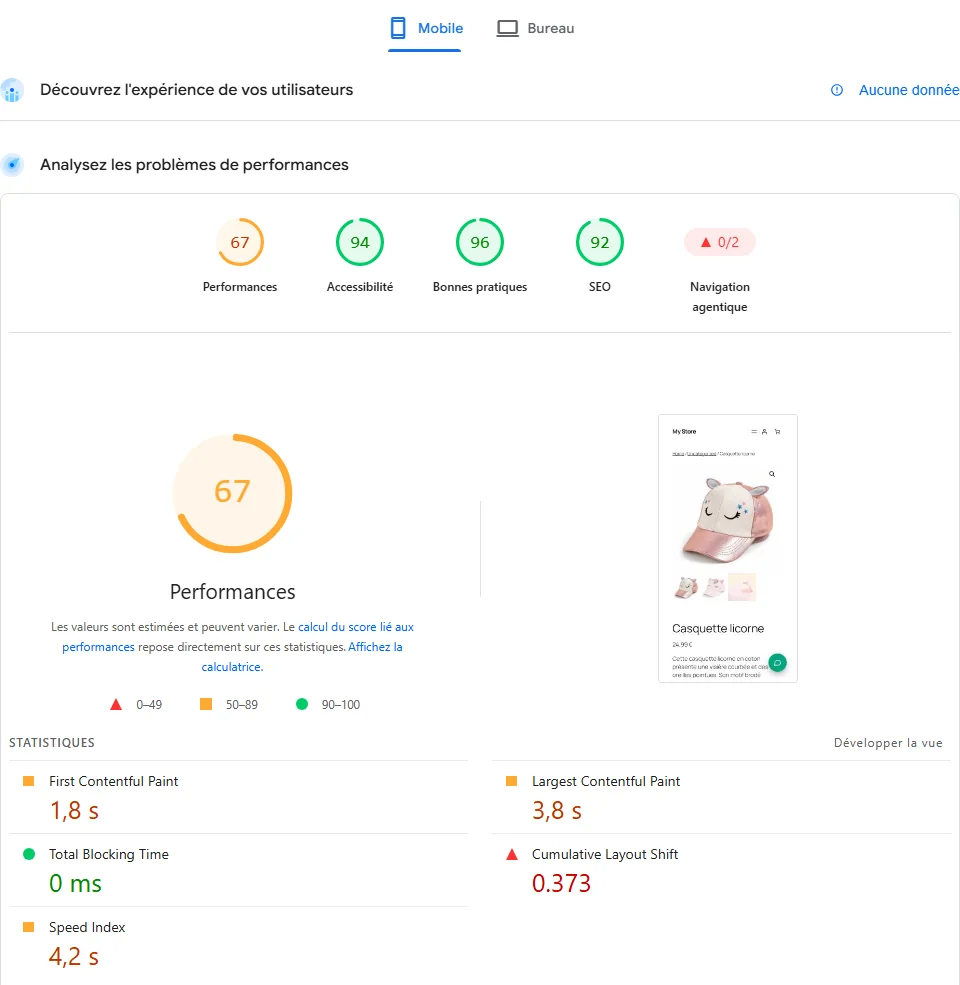Click the desktop laptop icon
Image resolution: width=960 pixels, height=985 pixels.
[x=508, y=28]
